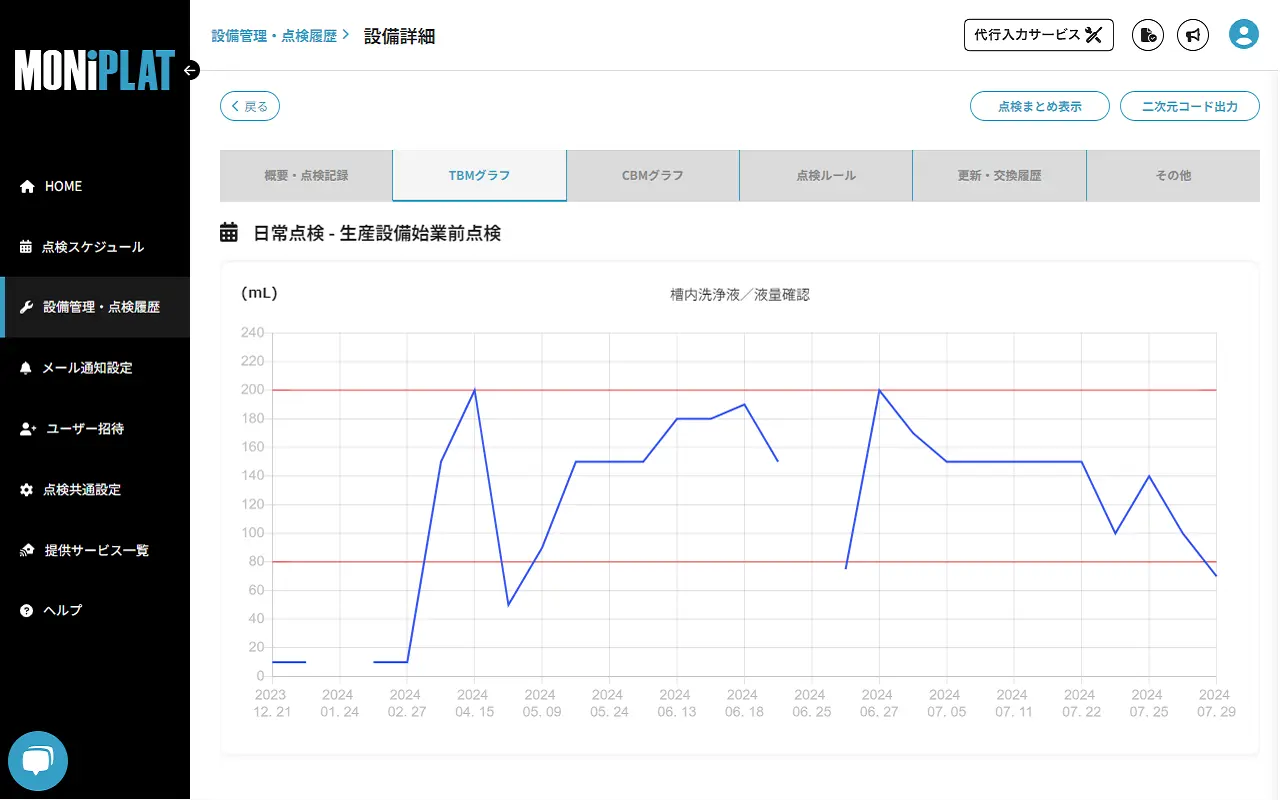The image size is (1280, 800).
Task: Open the megaphone announcements icon in the header
Action: point(1192,35)
